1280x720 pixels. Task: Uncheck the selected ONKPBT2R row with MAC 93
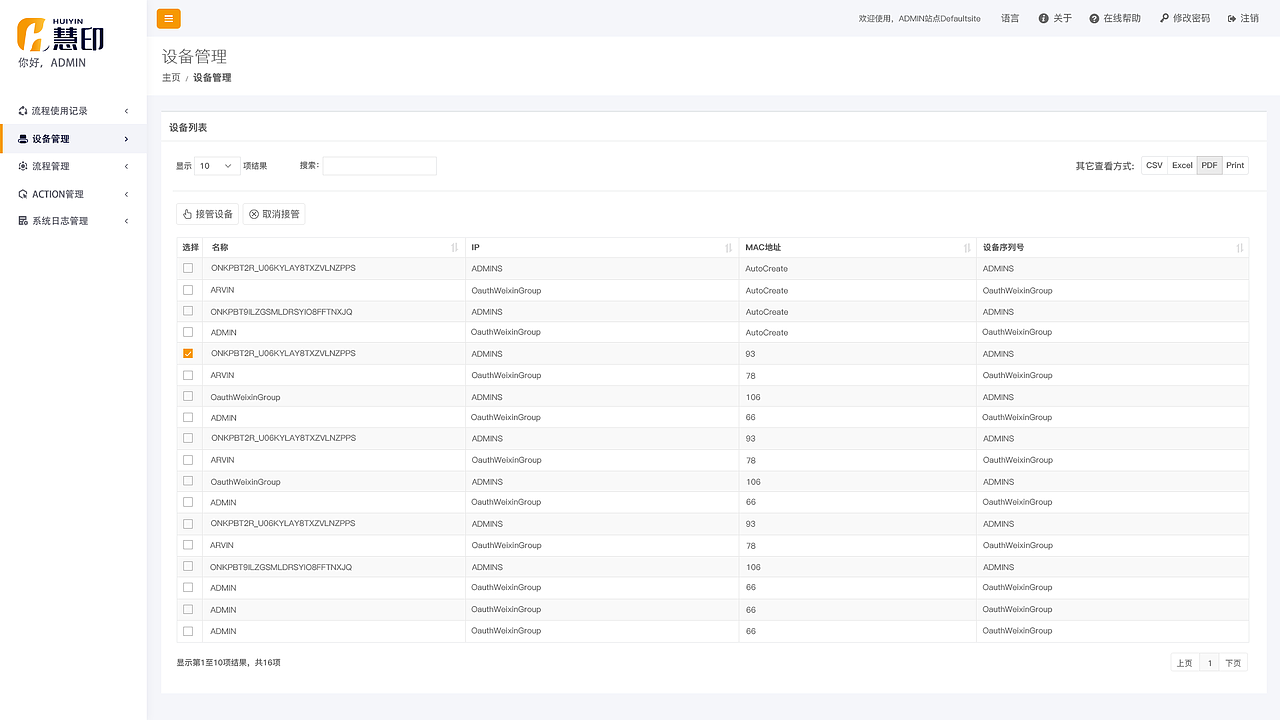(x=188, y=354)
